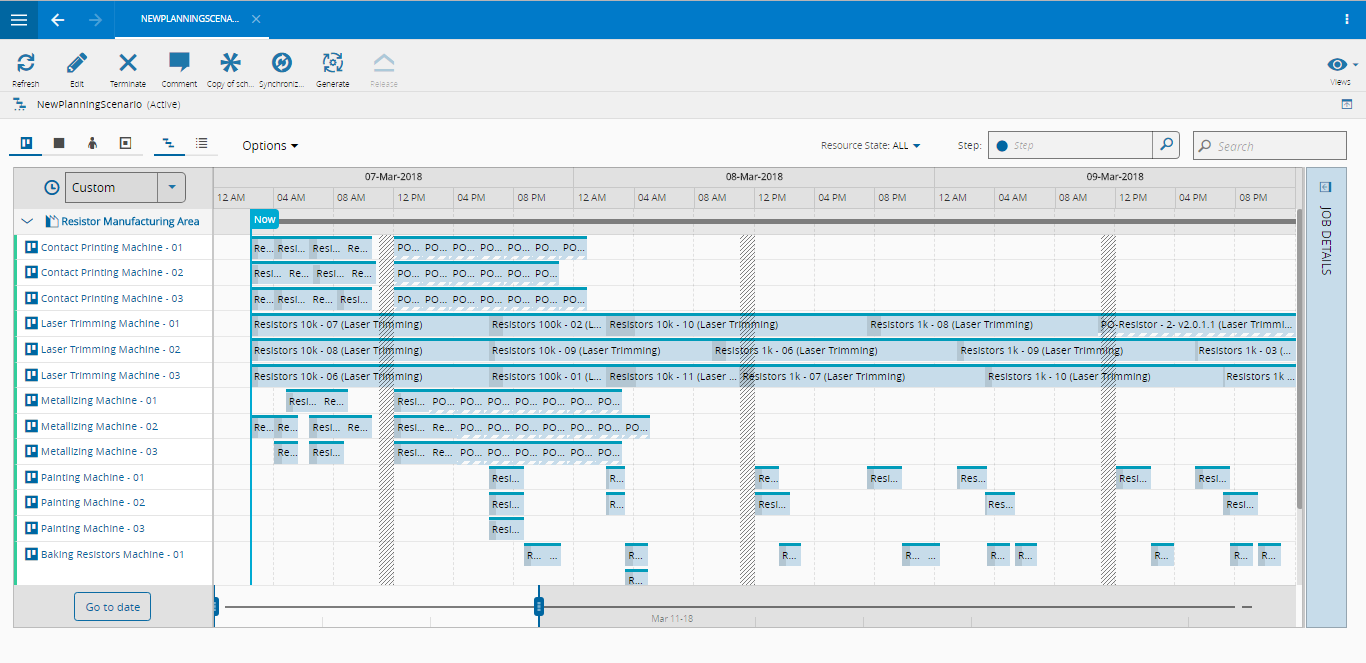Screen dimensions: 1366x663
Task: Open the Custom time scale dropdown
Action: coord(171,187)
